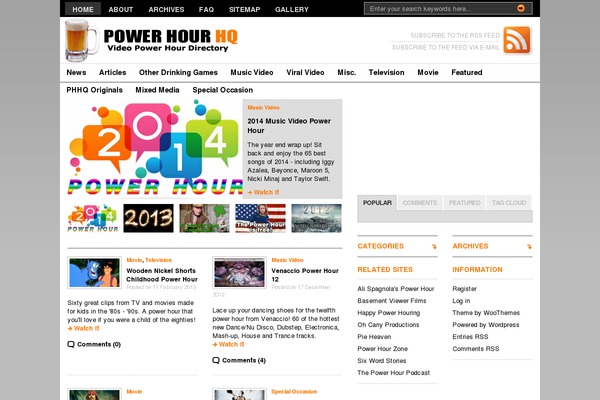
Task: Open the FAQ page
Action: click(x=206, y=9)
